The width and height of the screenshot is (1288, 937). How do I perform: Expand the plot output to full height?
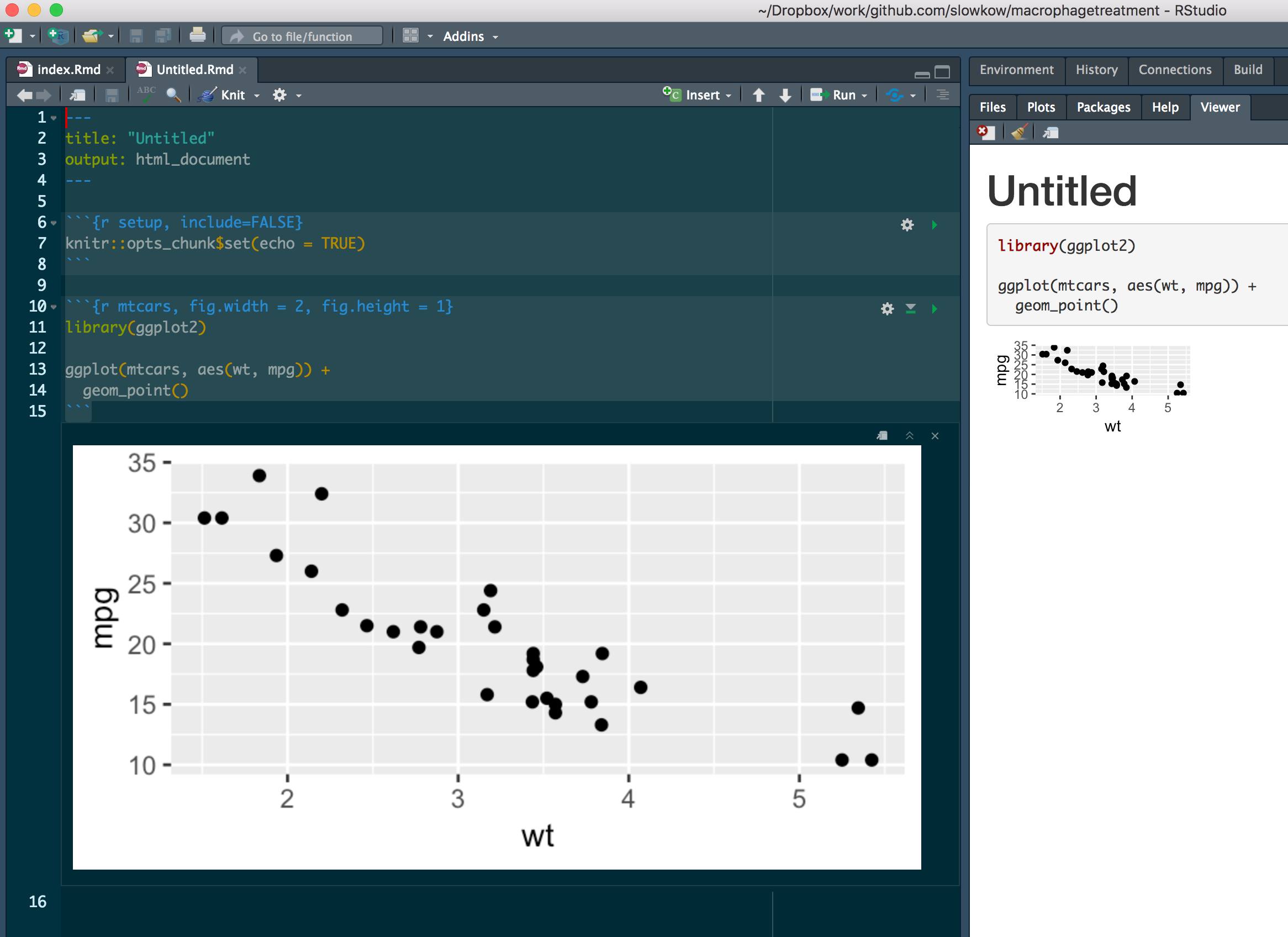[910, 436]
